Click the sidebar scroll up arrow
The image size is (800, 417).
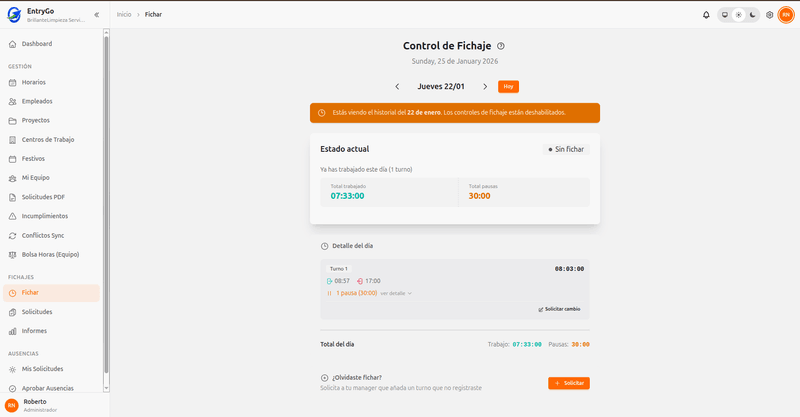coord(106,32)
